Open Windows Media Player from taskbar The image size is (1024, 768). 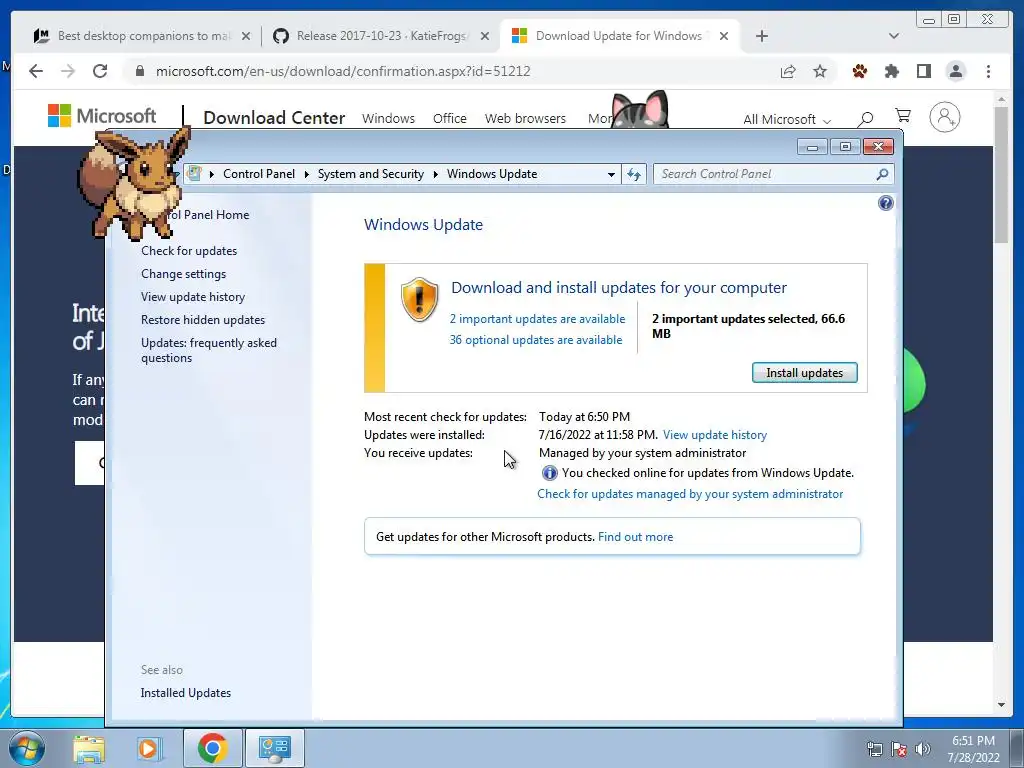149,748
